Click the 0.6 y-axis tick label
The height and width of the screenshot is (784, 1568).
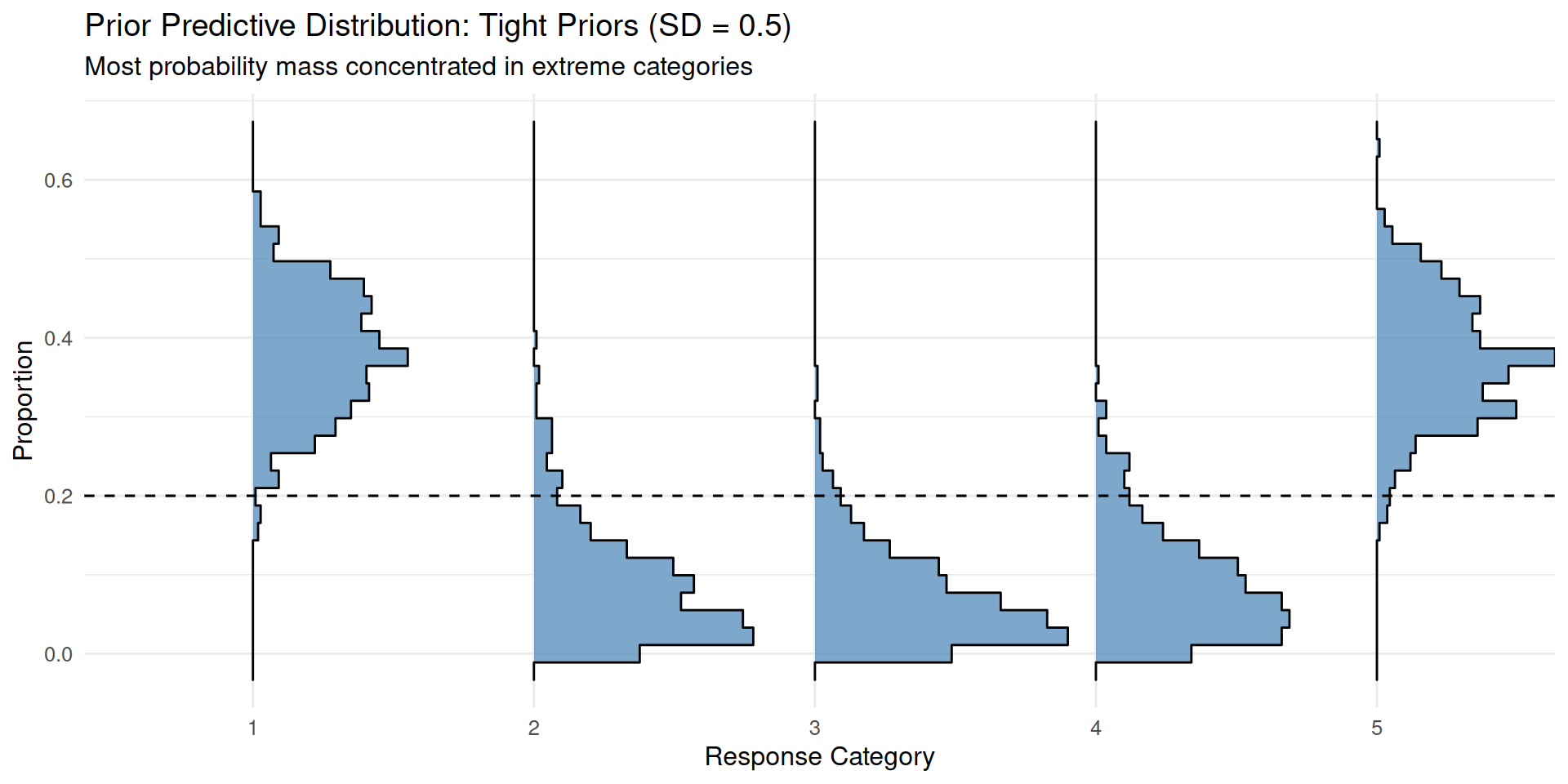(58, 180)
